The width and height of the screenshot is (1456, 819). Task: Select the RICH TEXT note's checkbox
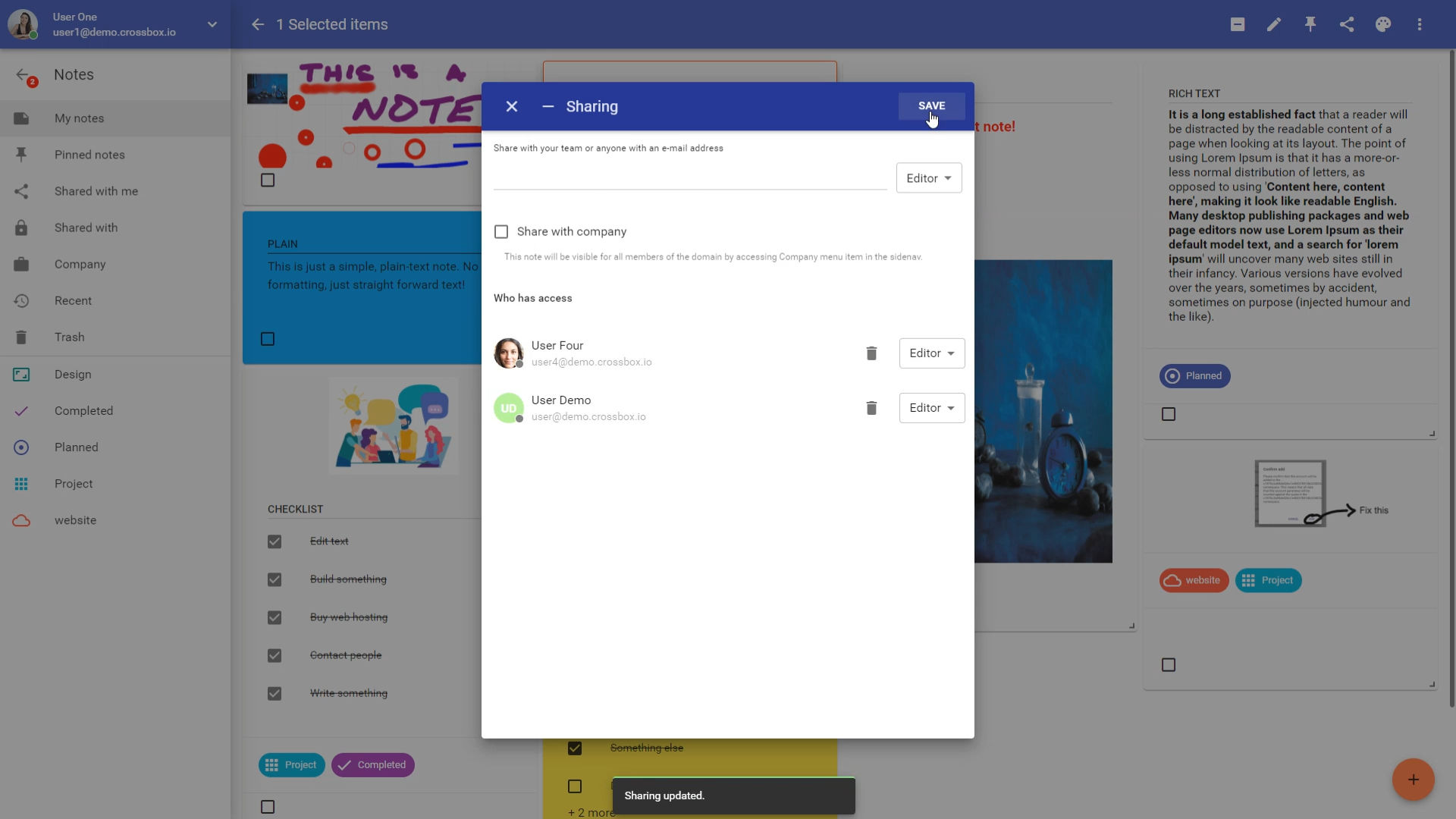pos(1169,414)
